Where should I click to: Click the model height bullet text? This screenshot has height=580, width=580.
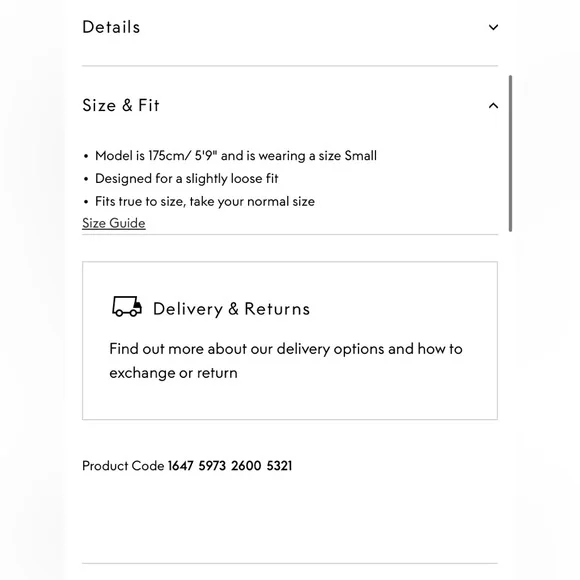coord(236,156)
